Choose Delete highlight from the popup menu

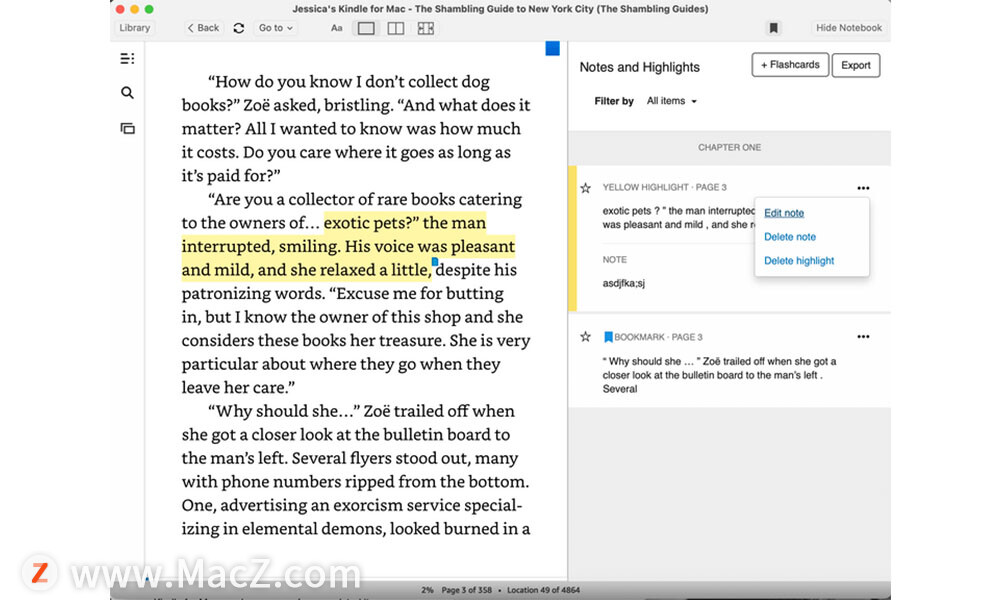click(x=798, y=260)
